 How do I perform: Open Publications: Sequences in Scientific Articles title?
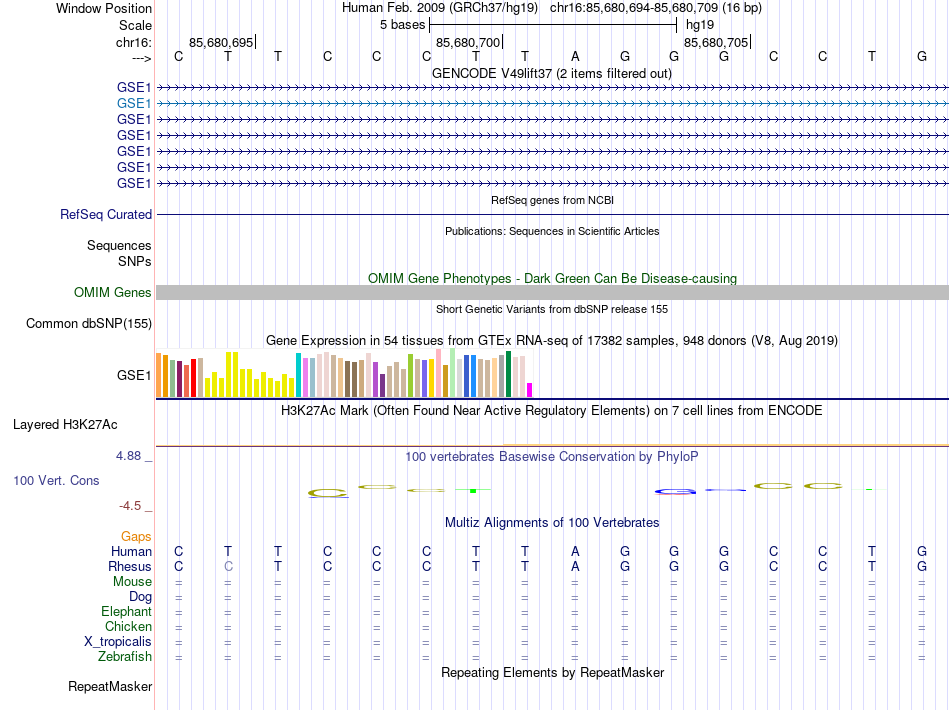(x=552, y=231)
